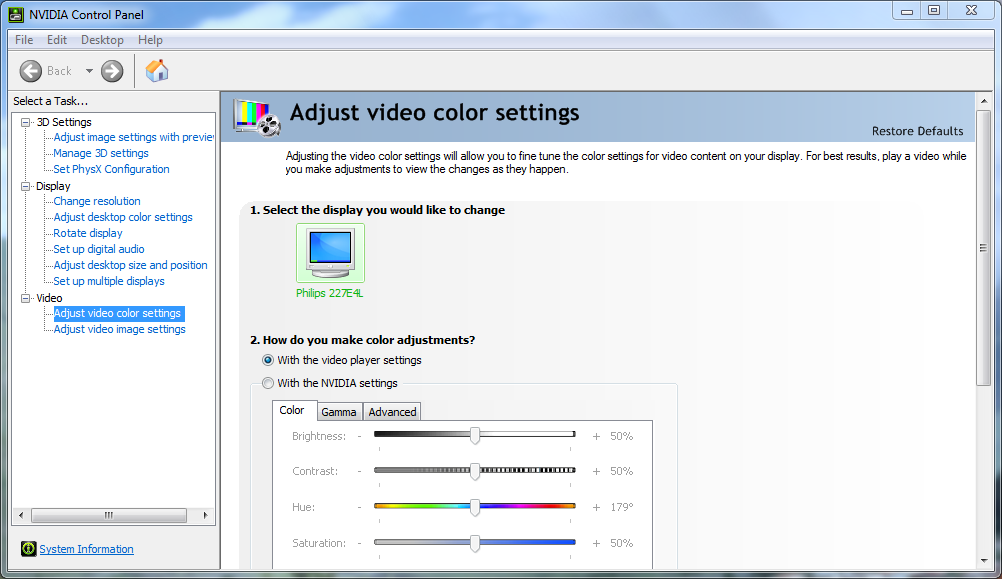The image size is (1002, 579).
Task: Open the Back history dropdown arrow
Action: 89,71
